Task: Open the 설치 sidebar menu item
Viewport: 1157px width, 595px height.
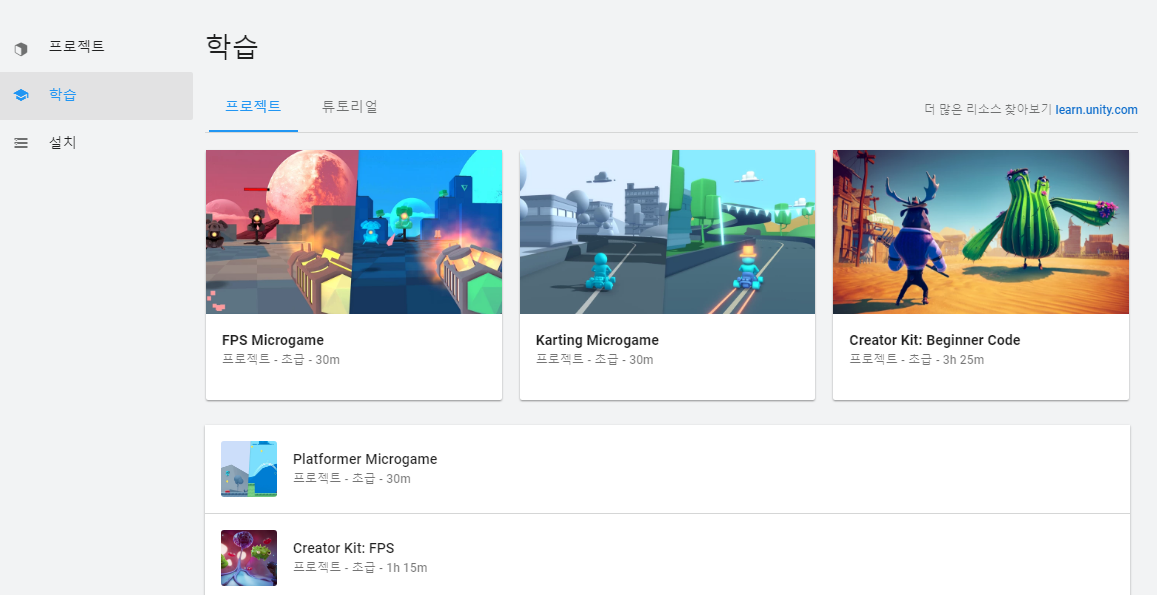Action: point(96,143)
